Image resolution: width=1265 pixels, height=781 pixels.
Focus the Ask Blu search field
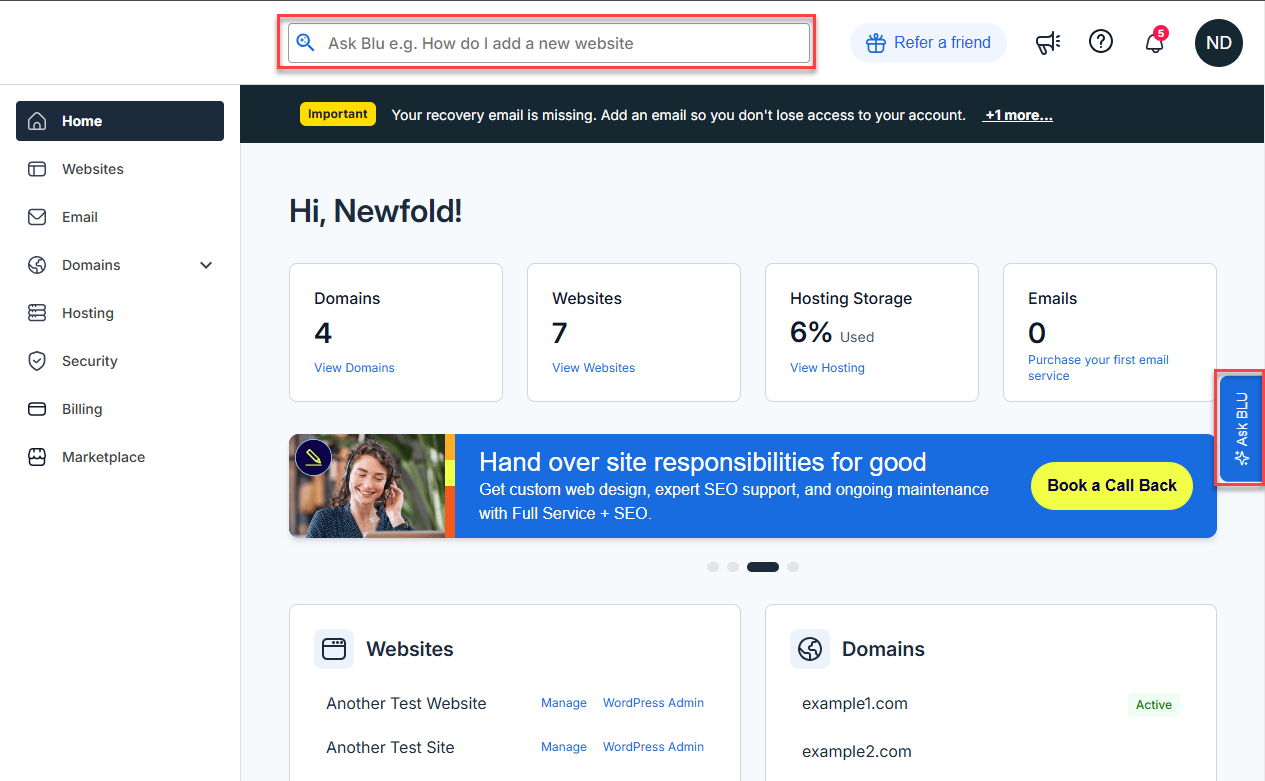pos(560,43)
